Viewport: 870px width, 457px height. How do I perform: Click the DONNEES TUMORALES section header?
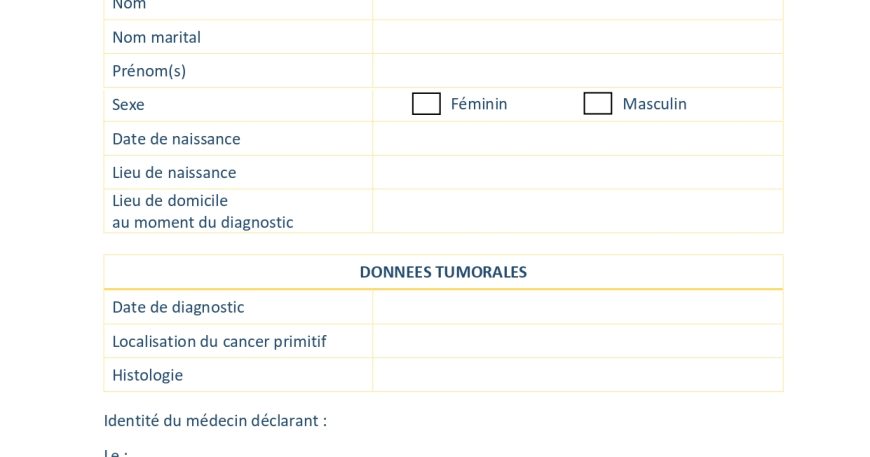[x=443, y=272]
